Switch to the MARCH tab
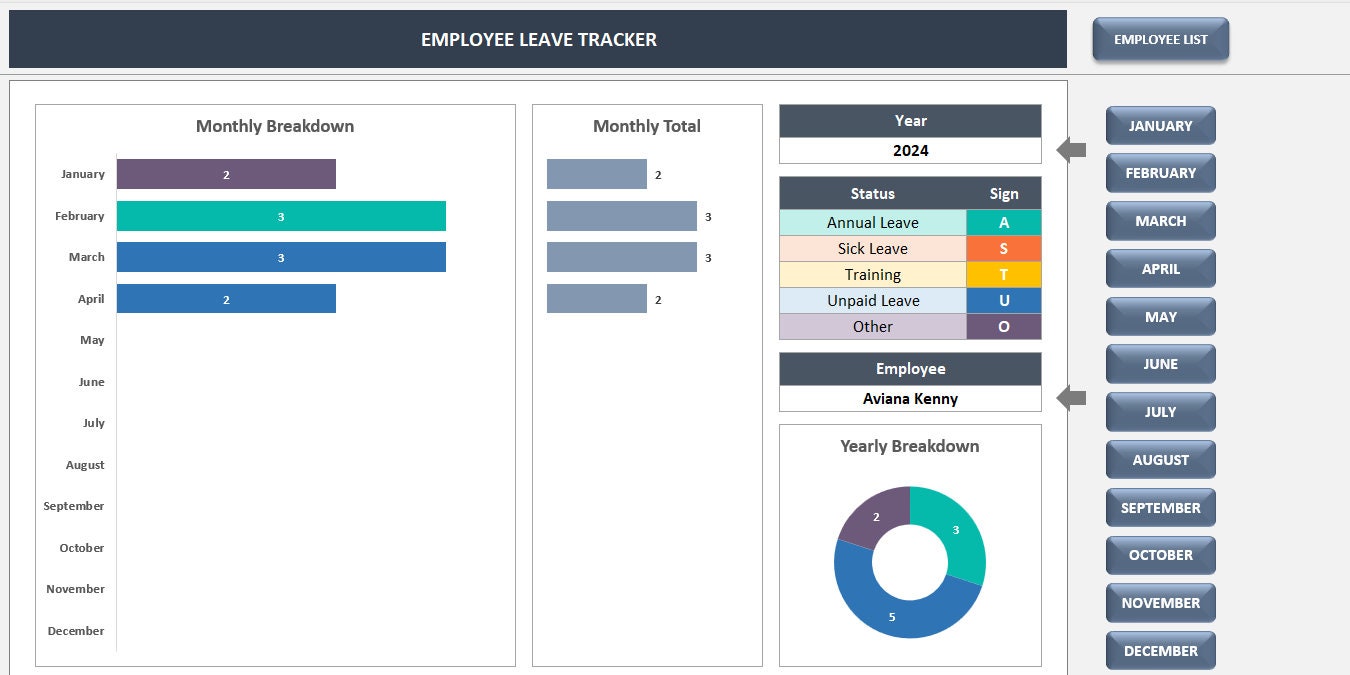Screen dimensions: 1350x675 pos(1160,220)
